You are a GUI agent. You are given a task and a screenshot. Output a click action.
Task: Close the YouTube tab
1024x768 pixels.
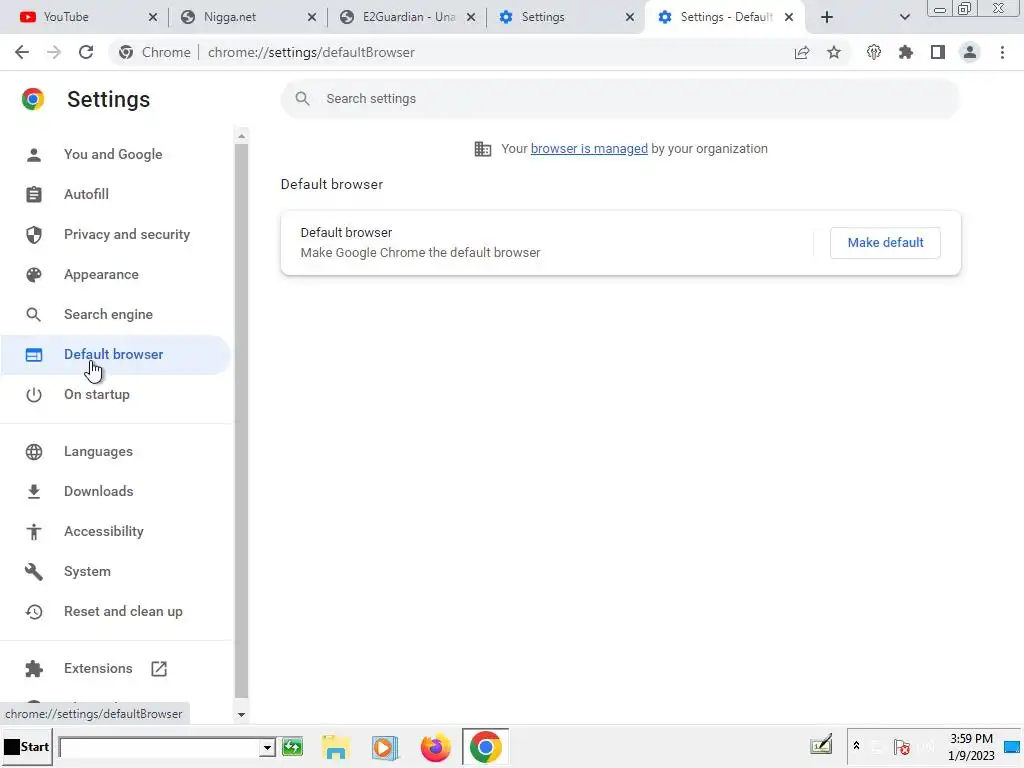coord(153,17)
